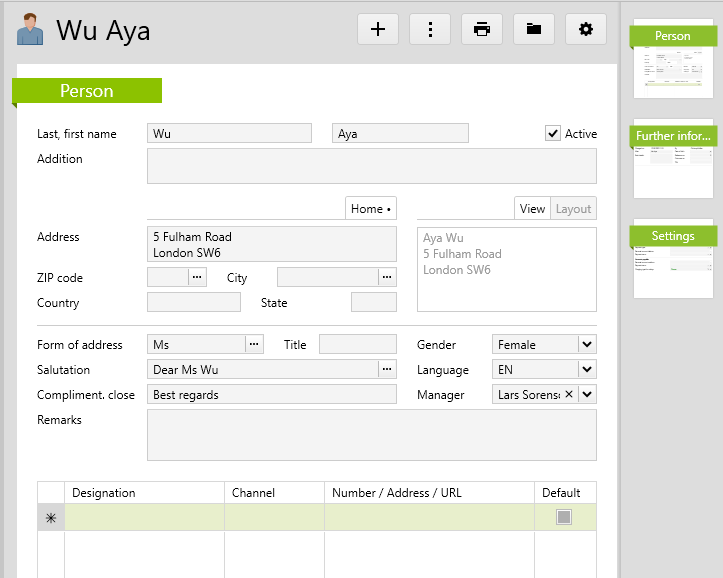The width and height of the screenshot is (723, 578).
Task: Clear Manager field using the X icon
Action: click(x=569, y=394)
